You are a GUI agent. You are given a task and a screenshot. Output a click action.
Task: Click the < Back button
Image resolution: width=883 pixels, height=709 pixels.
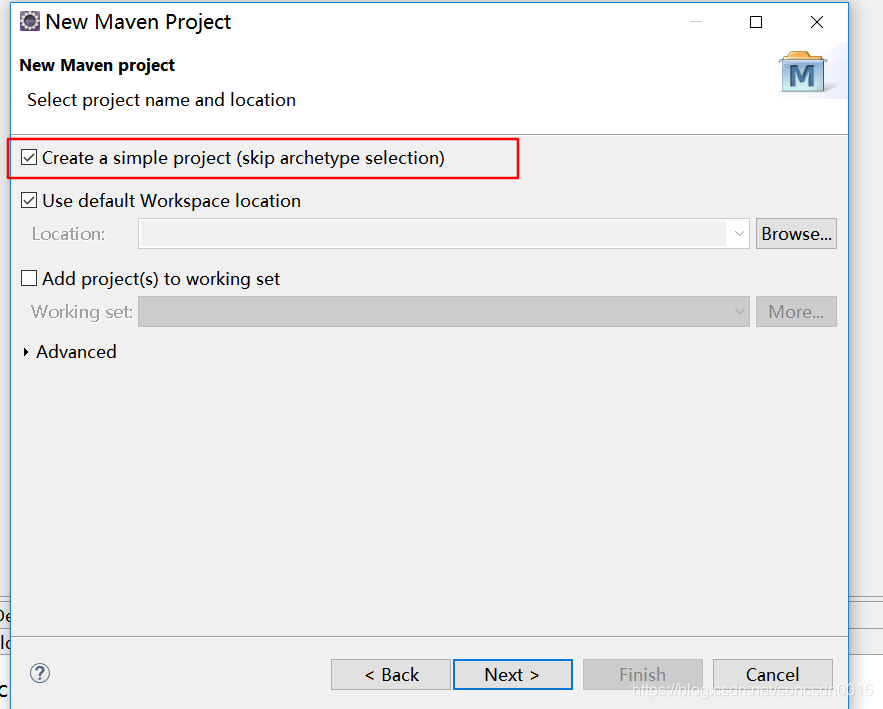(391, 675)
